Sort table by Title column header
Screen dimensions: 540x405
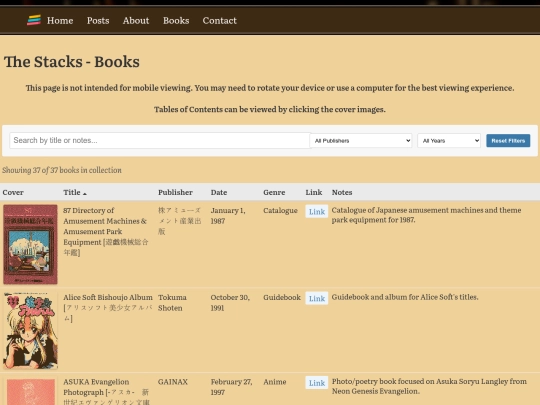pos(75,193)
